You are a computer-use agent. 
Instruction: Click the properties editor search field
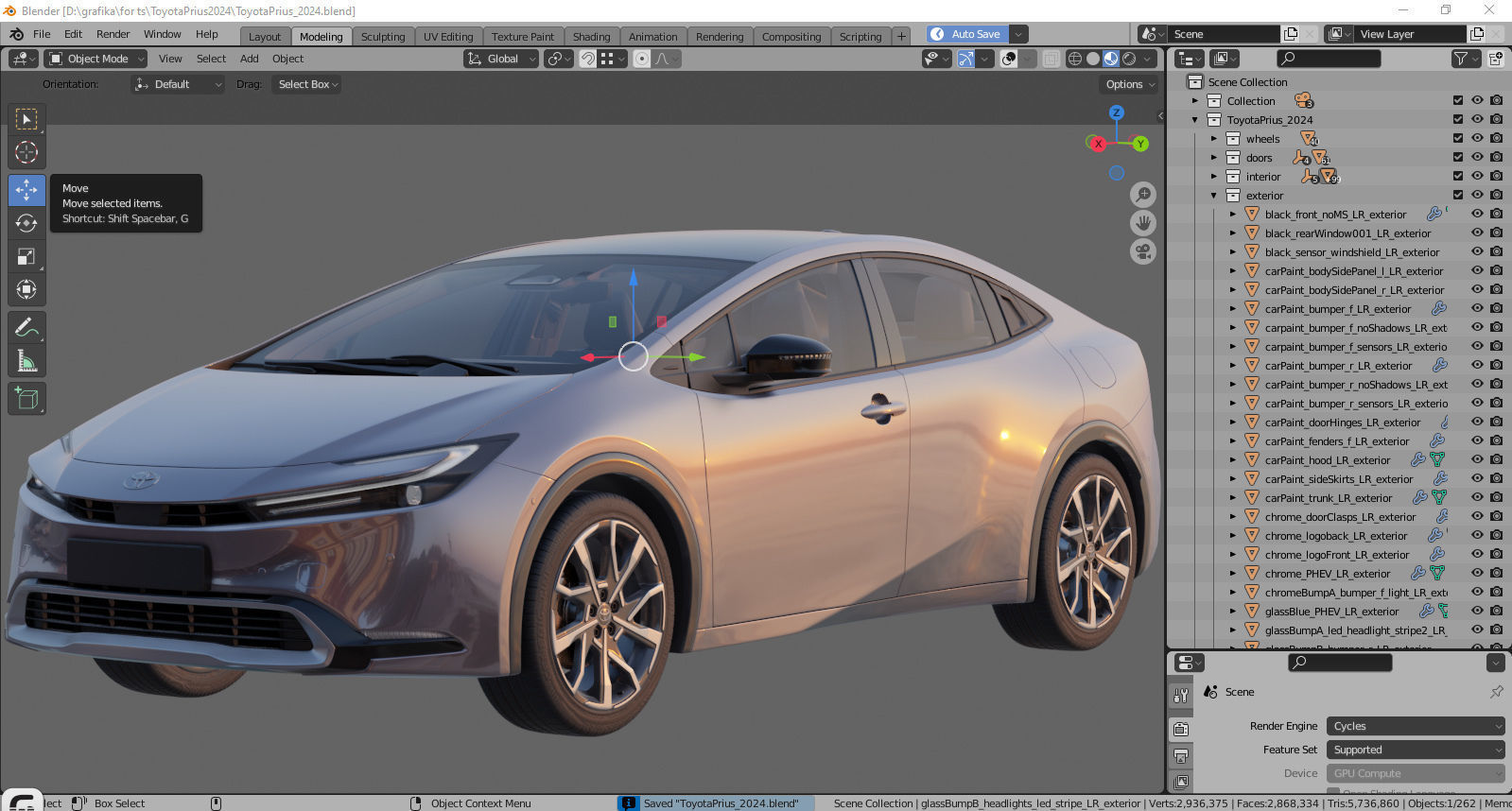pyautogui.click(x=1340, y=663)
